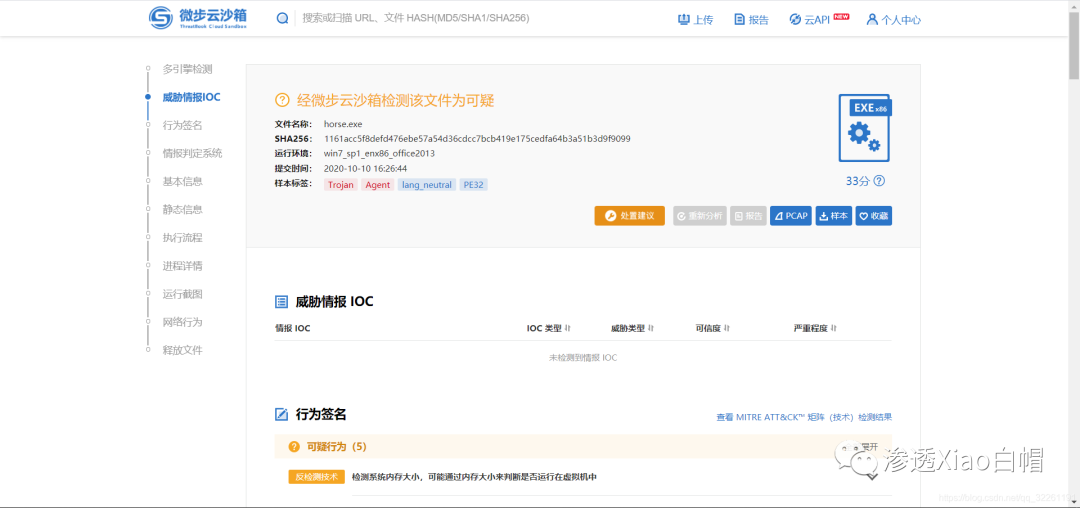1080x508 pixels.
Task: Click the suspicious verdict question icon
Action: pos(282,100)
